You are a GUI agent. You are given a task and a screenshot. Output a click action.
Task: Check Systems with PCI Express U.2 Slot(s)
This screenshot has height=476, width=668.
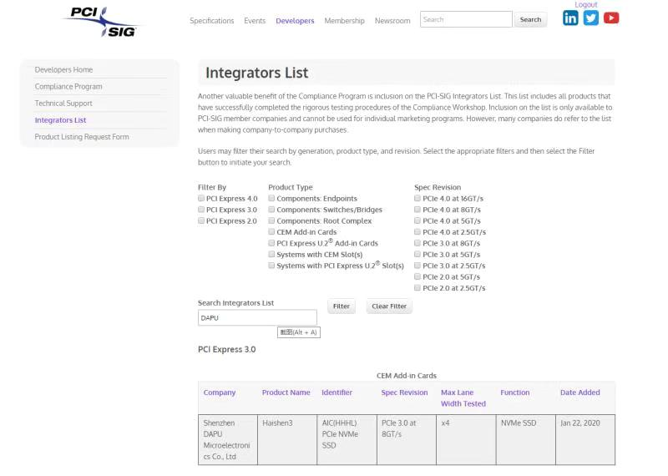[x=271, y=265]
